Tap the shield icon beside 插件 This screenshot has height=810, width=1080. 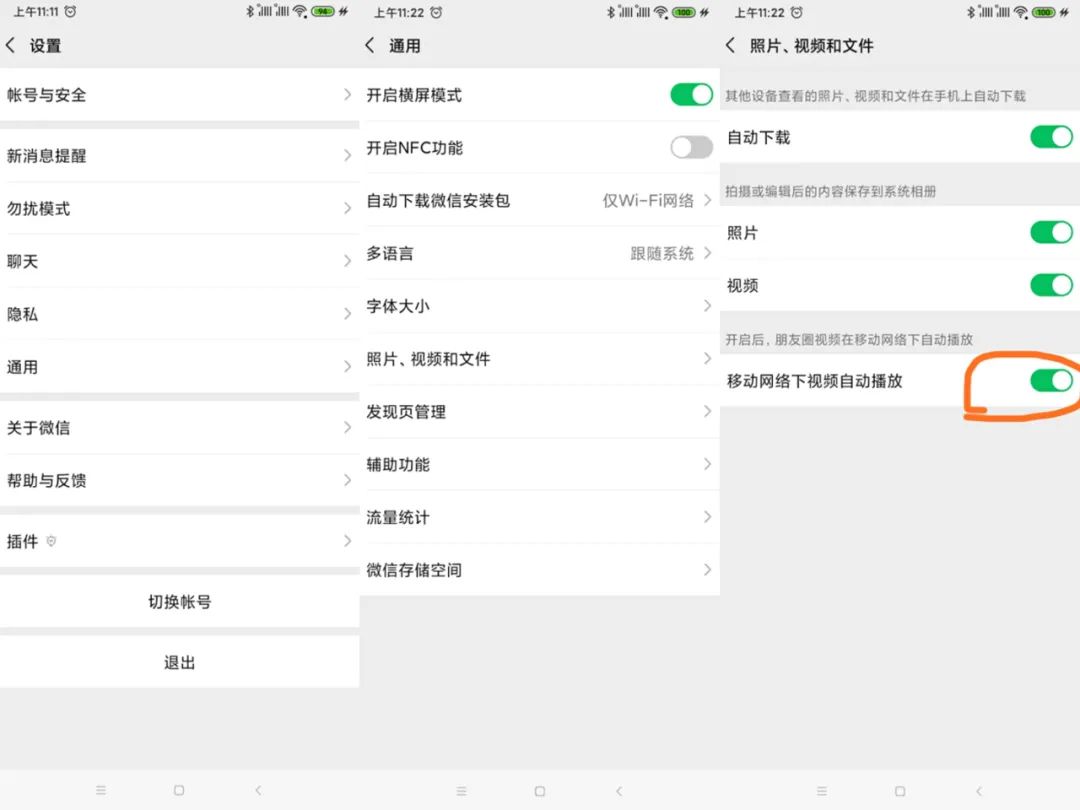[x=51, y=541]
